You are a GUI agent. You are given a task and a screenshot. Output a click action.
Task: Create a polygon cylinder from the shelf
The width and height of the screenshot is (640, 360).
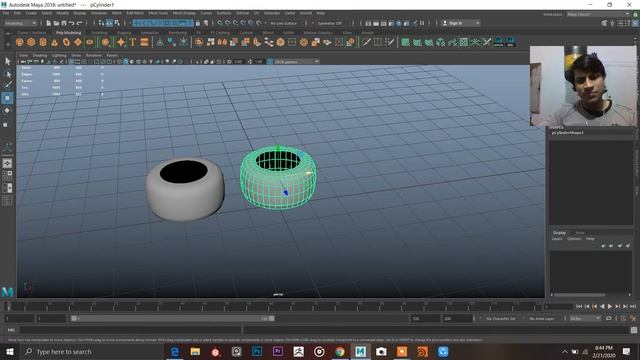(x=43, y=42)
